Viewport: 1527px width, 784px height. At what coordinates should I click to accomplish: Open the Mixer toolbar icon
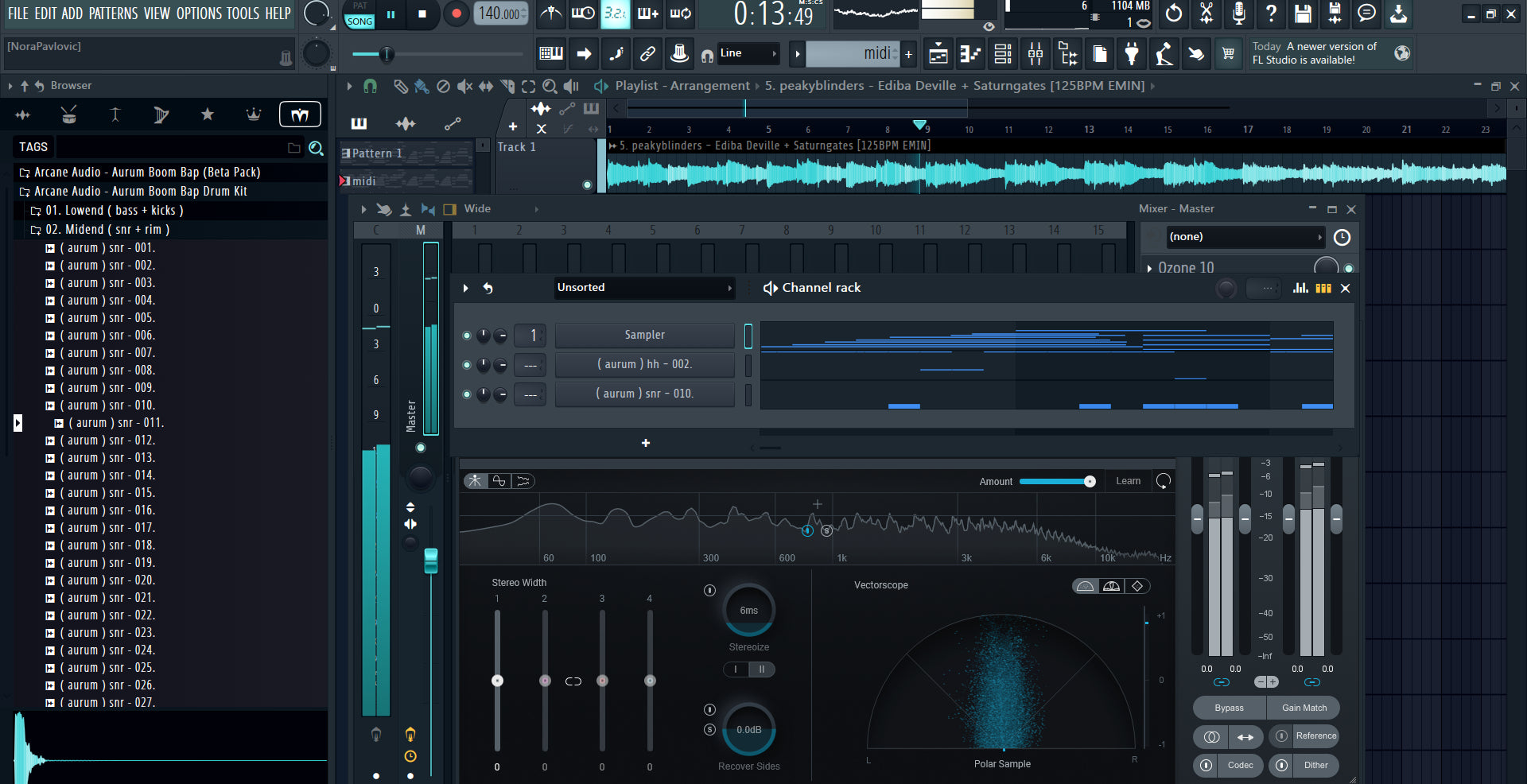1035,54
